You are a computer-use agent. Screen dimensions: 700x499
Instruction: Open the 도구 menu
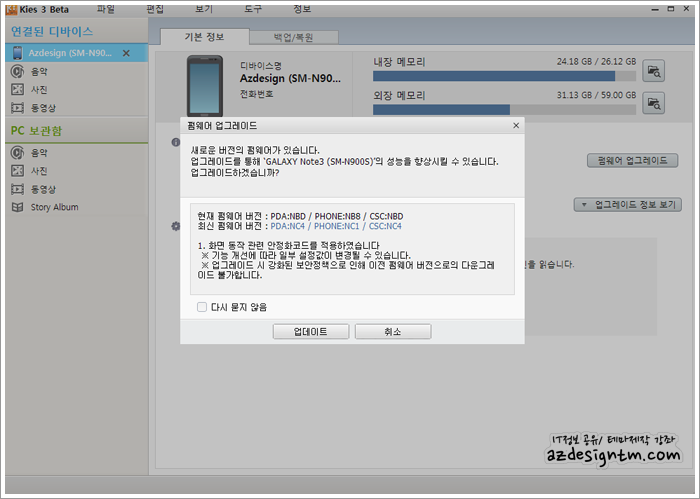coord(253,9)
